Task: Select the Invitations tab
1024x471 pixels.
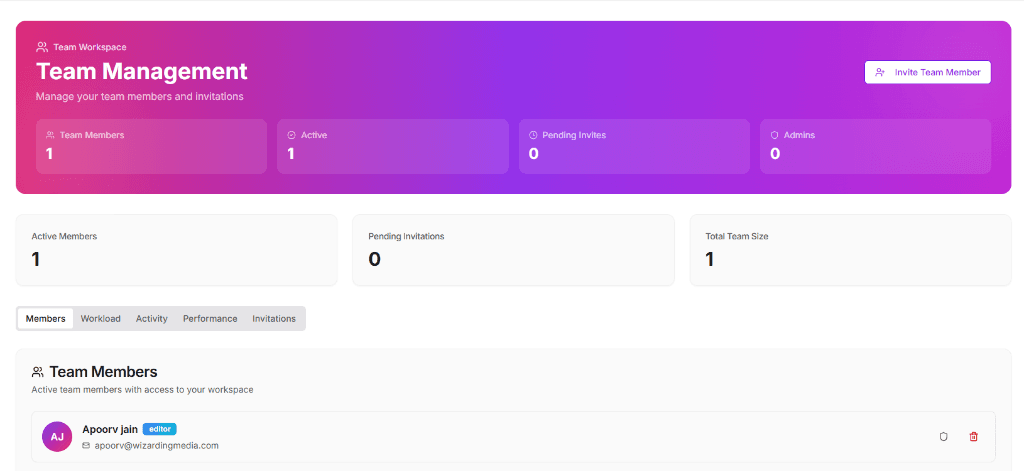Action: click(274, 319)
